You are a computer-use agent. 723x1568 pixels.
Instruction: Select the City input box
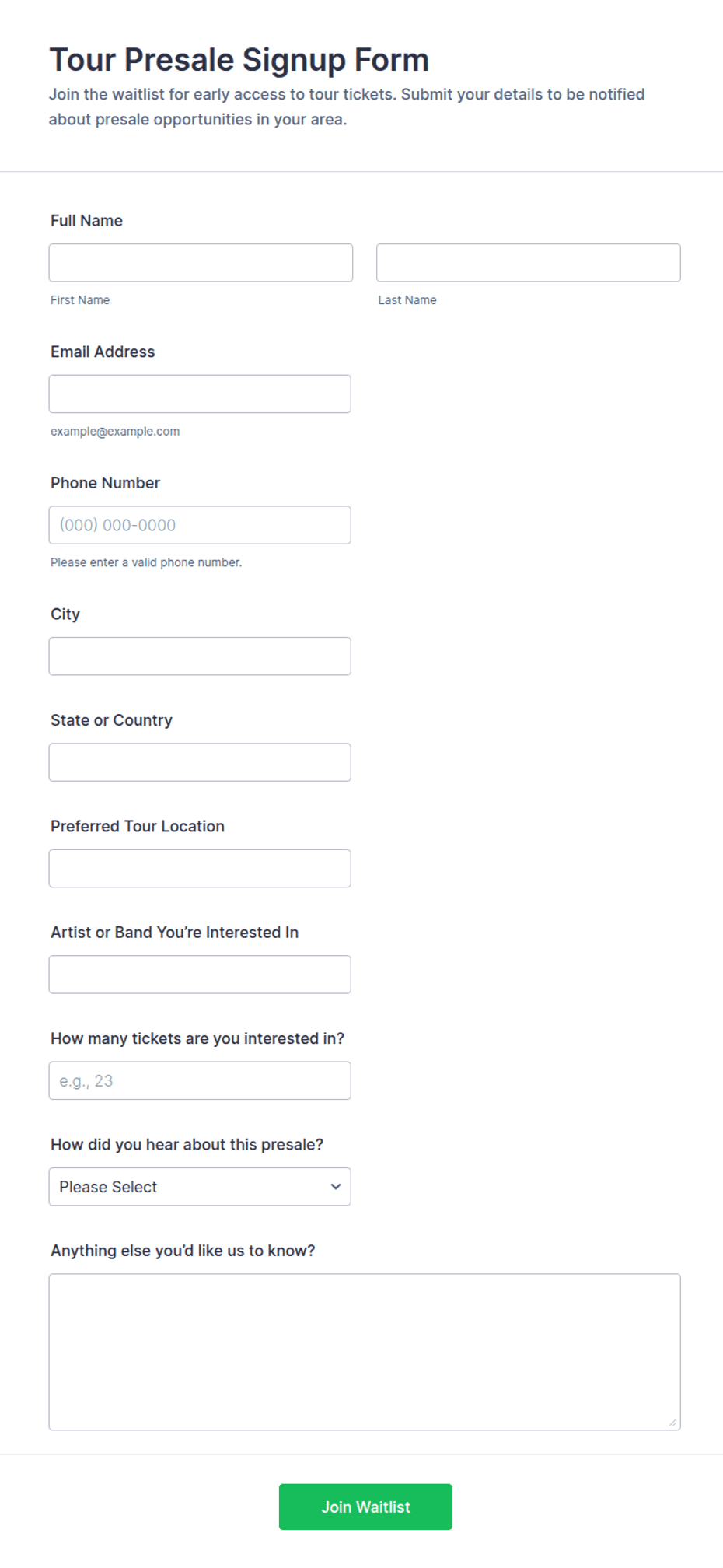coord(200,656)
